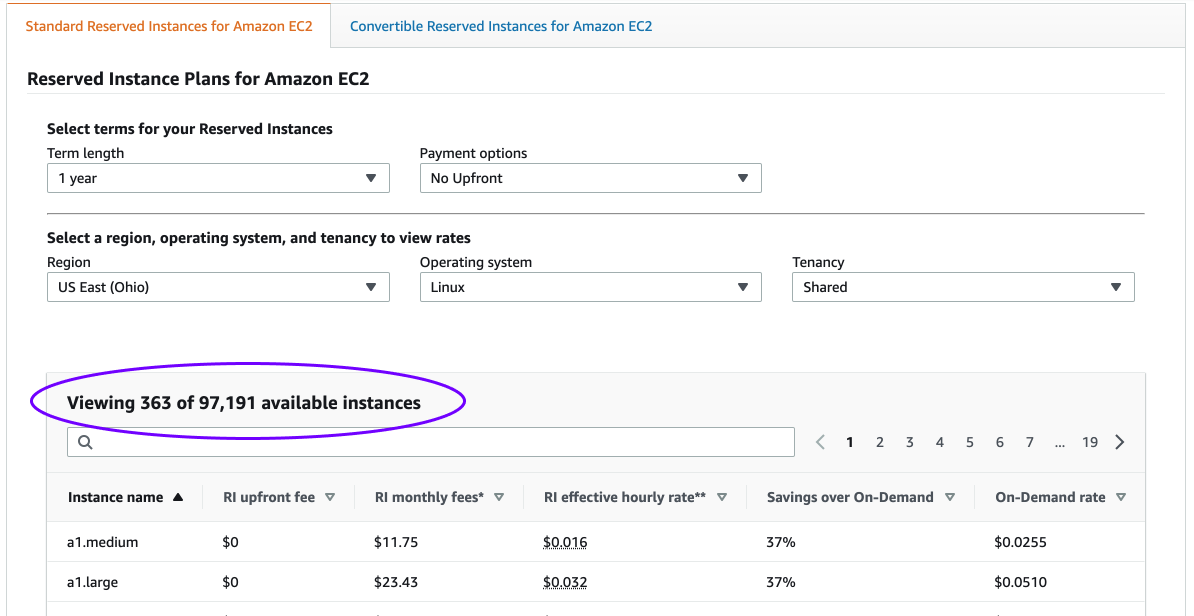Open the Region dropdown
Viewport: 1194px width, 616px height.
(218, 287)
